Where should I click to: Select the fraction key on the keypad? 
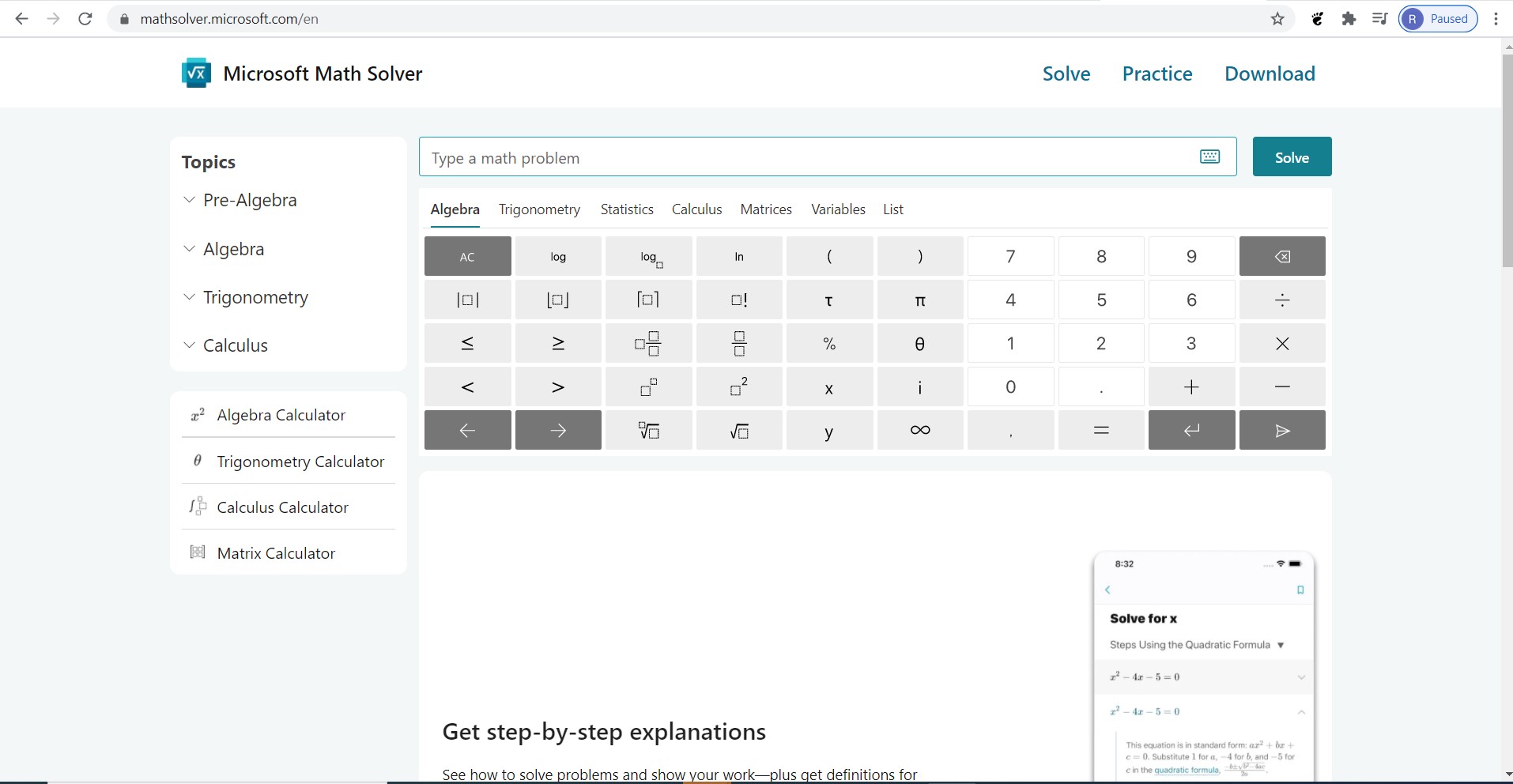(738, 343)
